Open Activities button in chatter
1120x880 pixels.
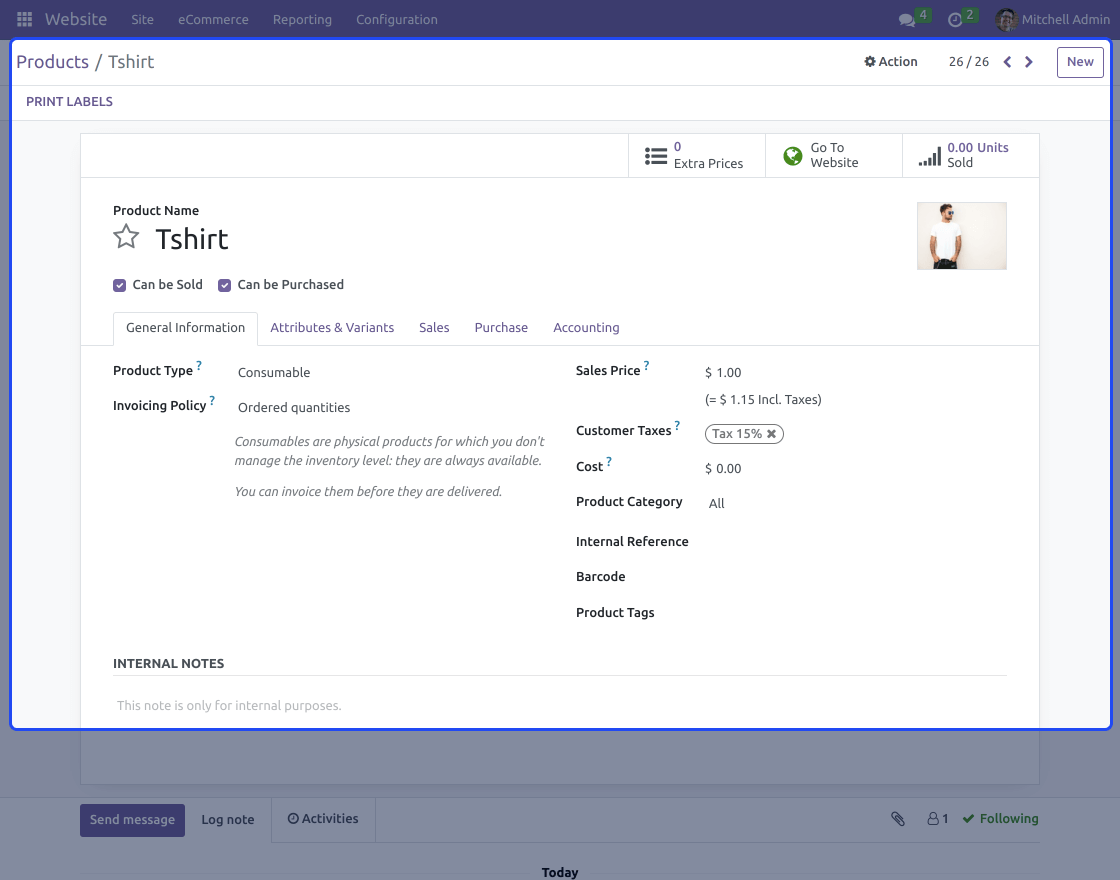pyautogui.click(x=323, y=819)
